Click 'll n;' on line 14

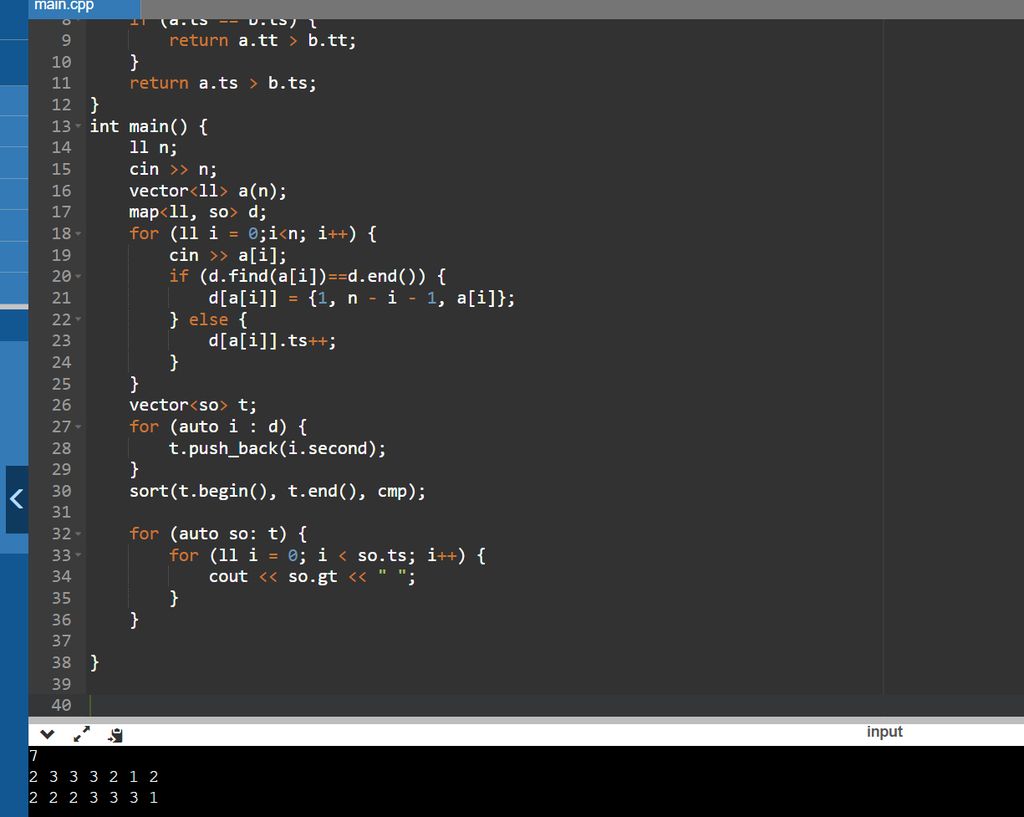click(x=153, y=148)
